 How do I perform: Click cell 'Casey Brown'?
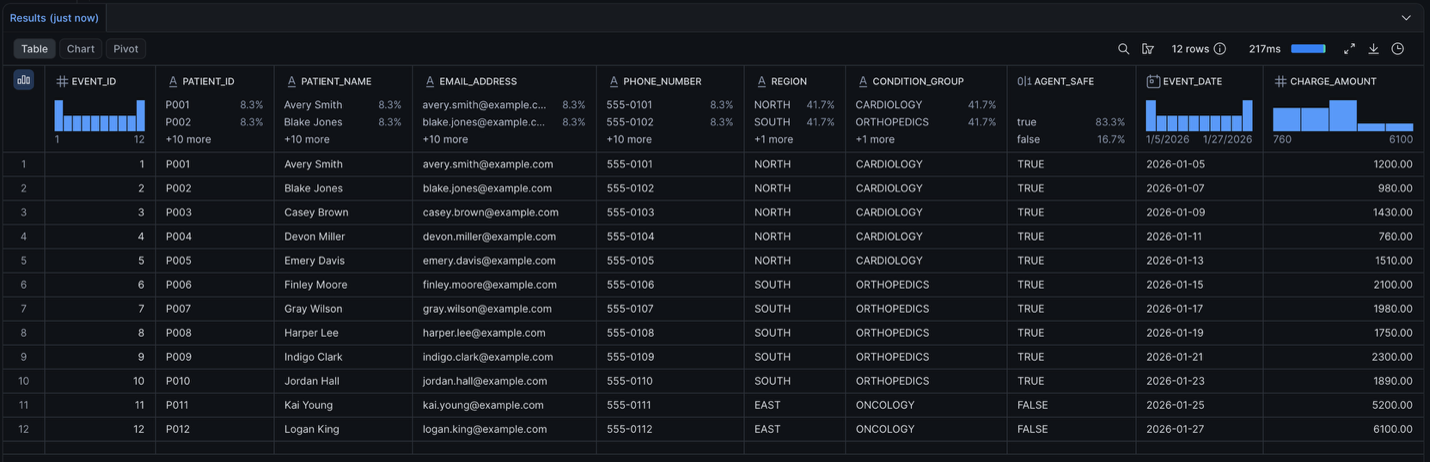click(x=343, y=212)
